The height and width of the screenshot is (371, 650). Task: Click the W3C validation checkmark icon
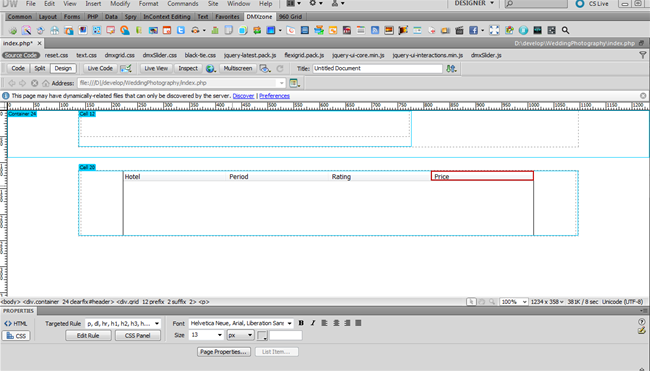pos(126,68)
